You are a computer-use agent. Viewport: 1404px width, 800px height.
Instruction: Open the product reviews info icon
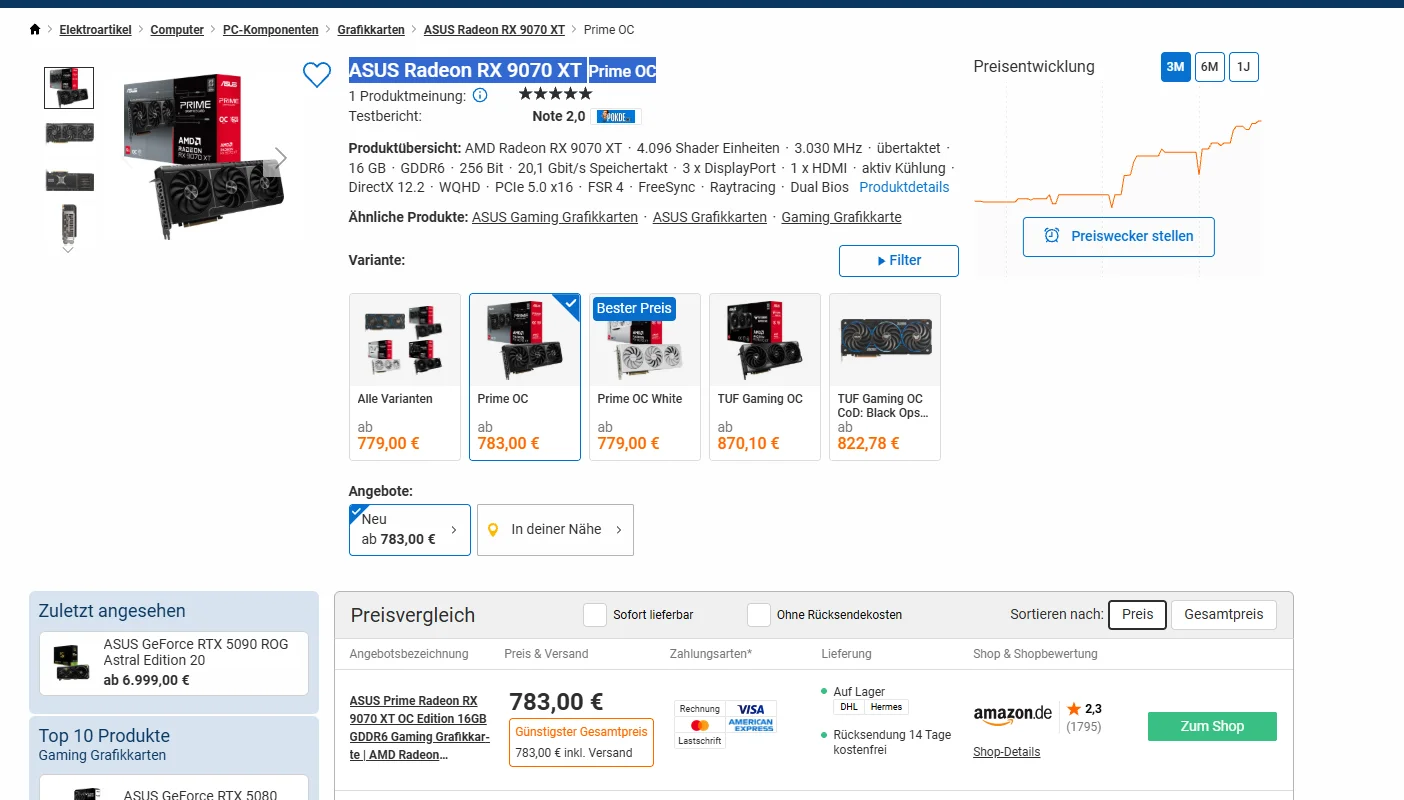(x=480, y=96)
